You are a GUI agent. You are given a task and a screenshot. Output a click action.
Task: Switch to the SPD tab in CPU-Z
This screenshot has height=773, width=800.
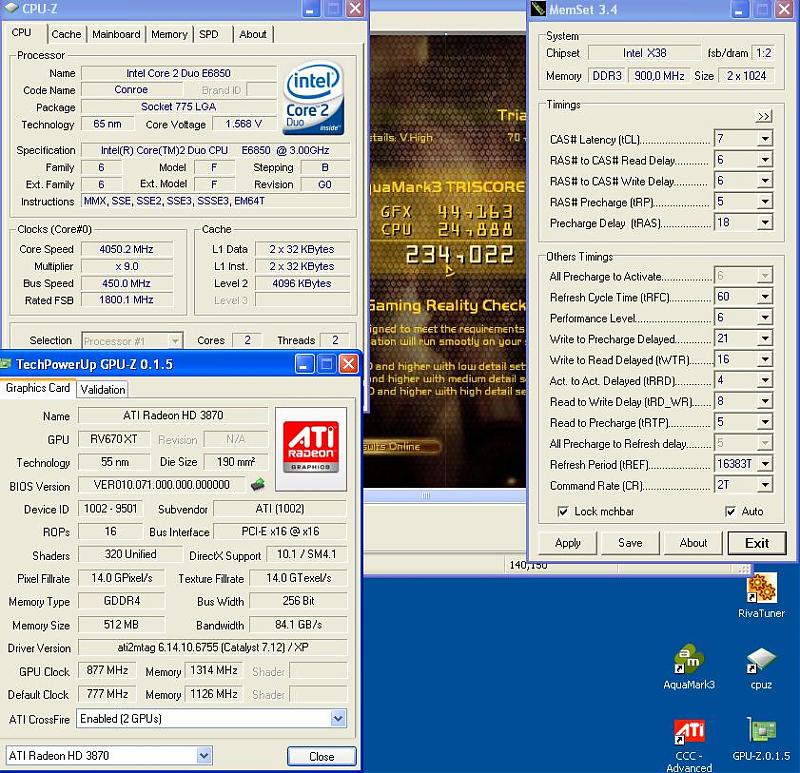pos(209,34)
